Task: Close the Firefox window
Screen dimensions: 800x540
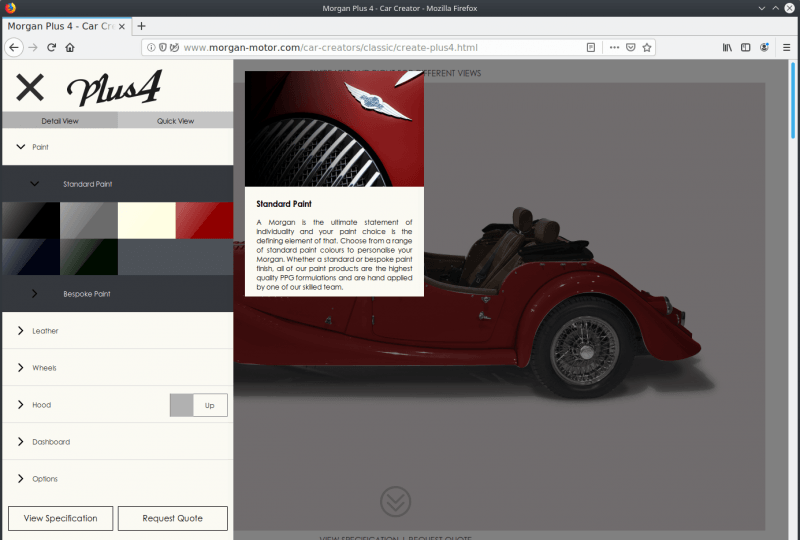Action: (x=789, y=8)
